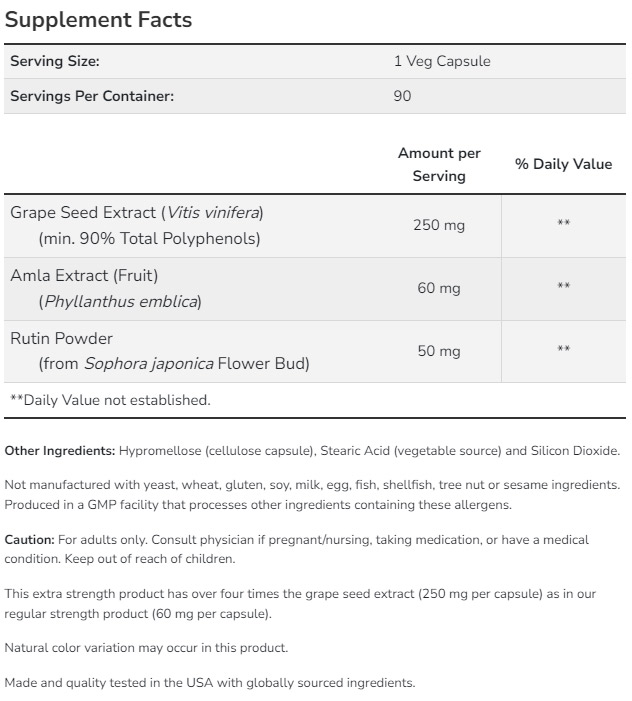Click the Natural color variation note

point(146,648)
